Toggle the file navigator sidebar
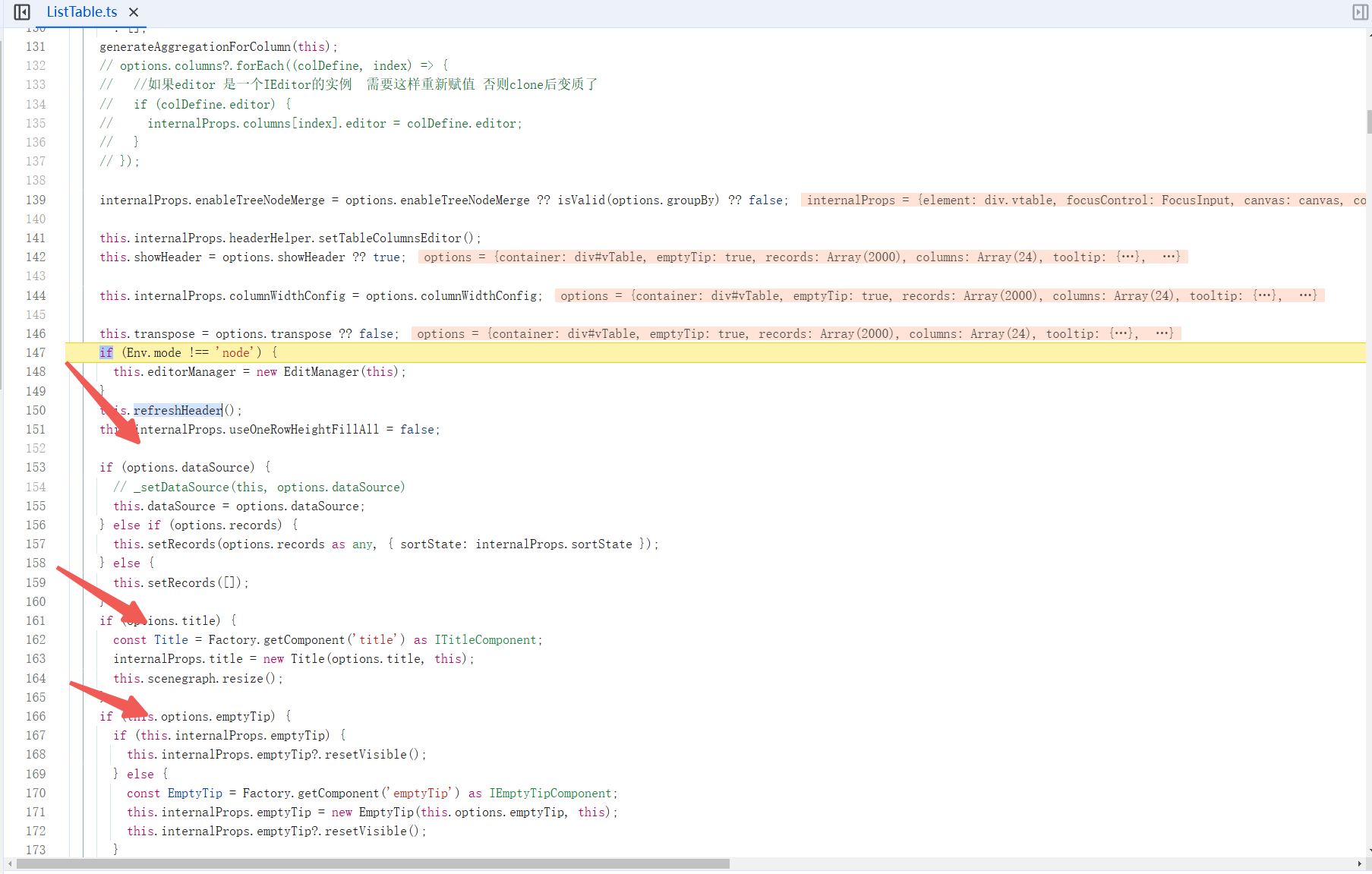1372x874 pixels. [22, 12]
